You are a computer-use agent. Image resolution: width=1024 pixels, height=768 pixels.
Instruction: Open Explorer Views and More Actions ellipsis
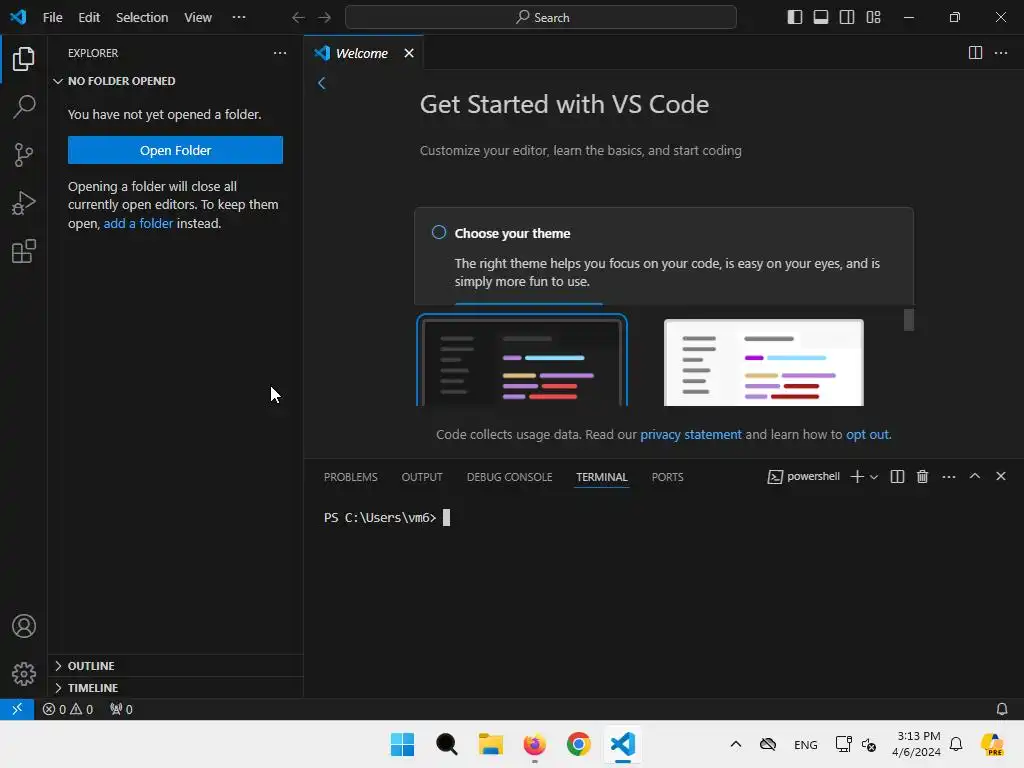pos(280,53)
